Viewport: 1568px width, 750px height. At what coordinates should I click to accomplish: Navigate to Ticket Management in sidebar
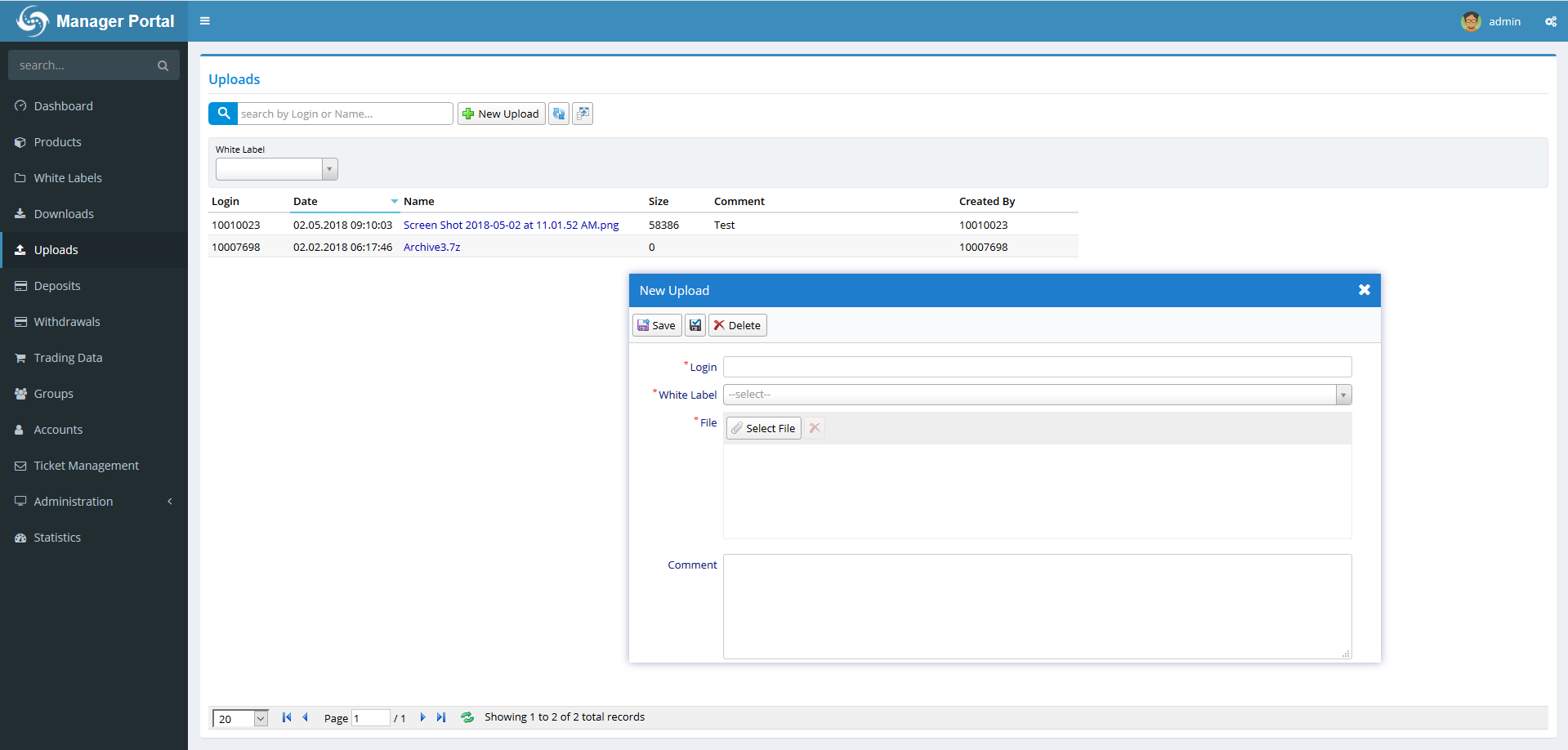coord(86,466)
